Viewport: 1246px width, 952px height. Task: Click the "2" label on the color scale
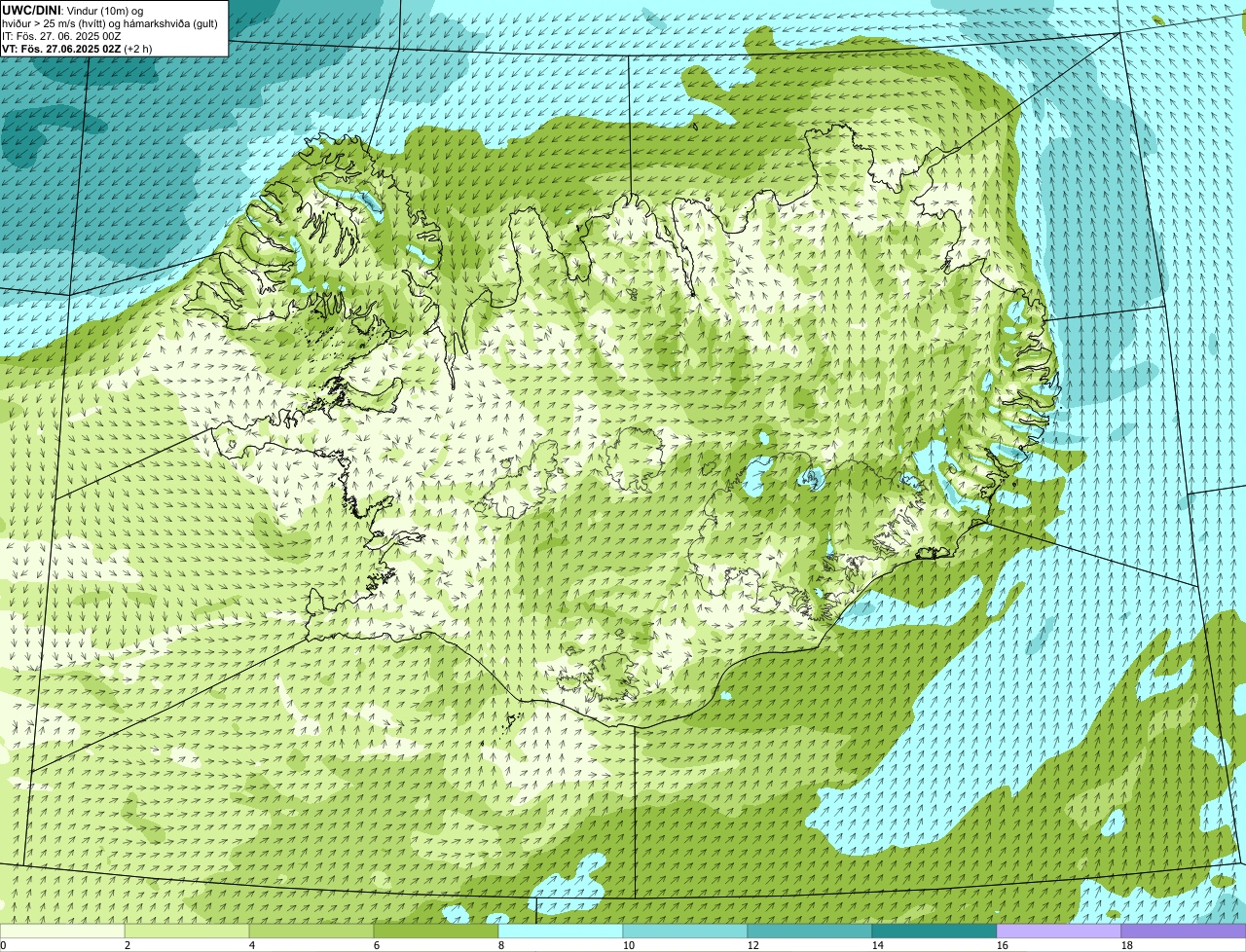click(x=128, y=945)
